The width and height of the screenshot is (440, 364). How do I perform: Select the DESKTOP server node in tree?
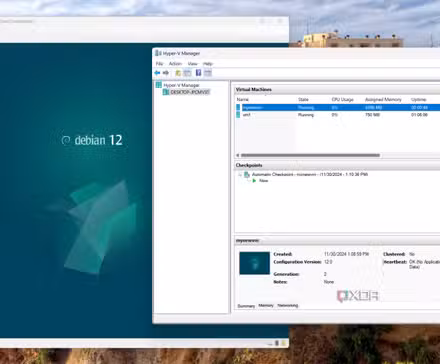click(x=190, y=92)
